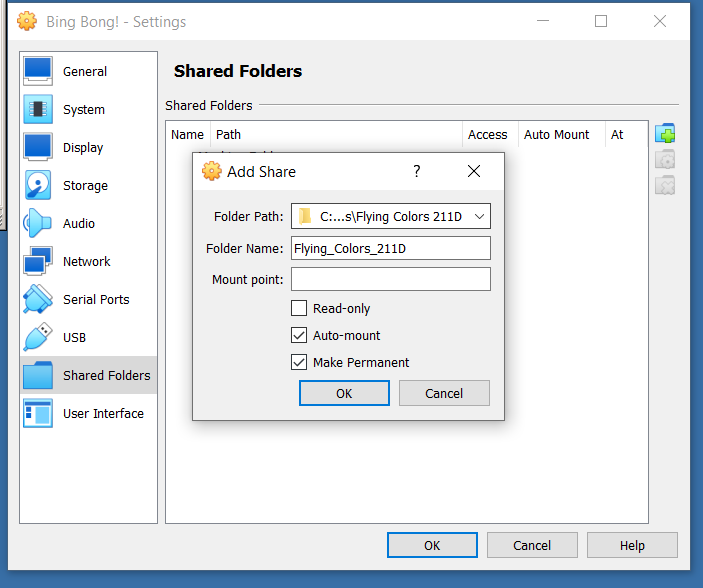
Task: Enable the Read-only checkbox
Action: point(299,308)
